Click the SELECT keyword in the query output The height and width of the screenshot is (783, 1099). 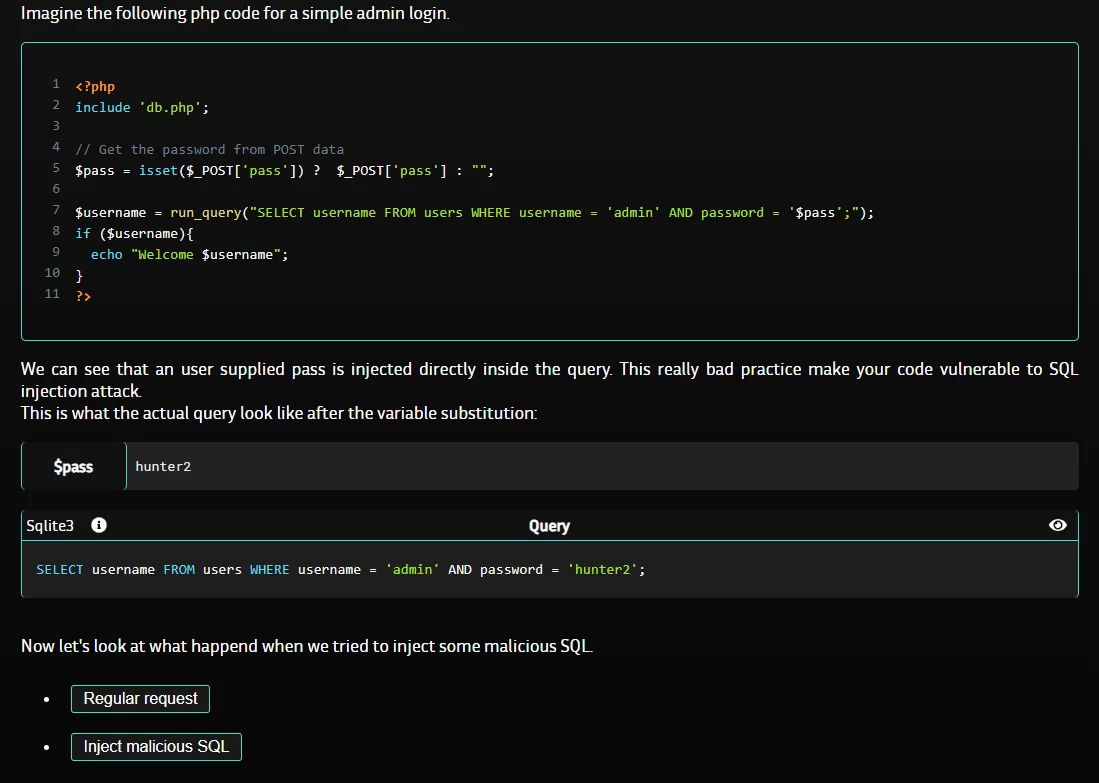pyautogui.click(x=60, y=569)
